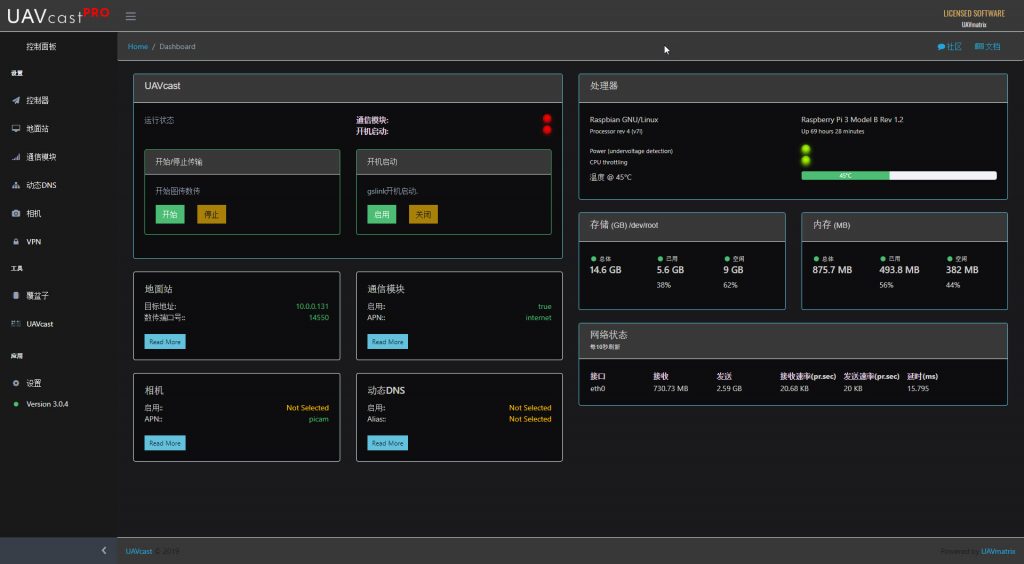This screenshot has height=564, width=1024.
Task: Click the 15.795 latency value
Action: (918, 388)
